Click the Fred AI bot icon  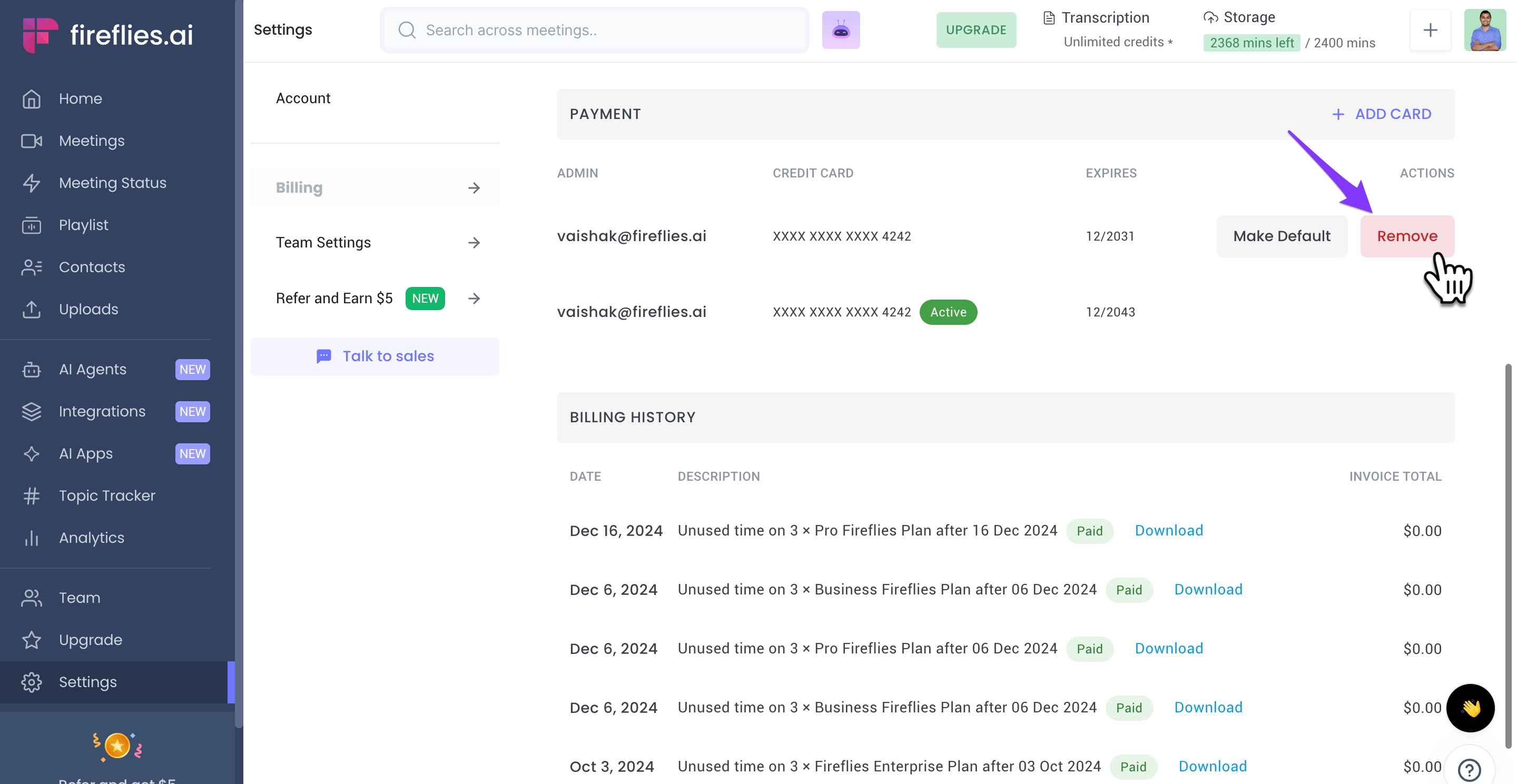click(x=840, y=30)
